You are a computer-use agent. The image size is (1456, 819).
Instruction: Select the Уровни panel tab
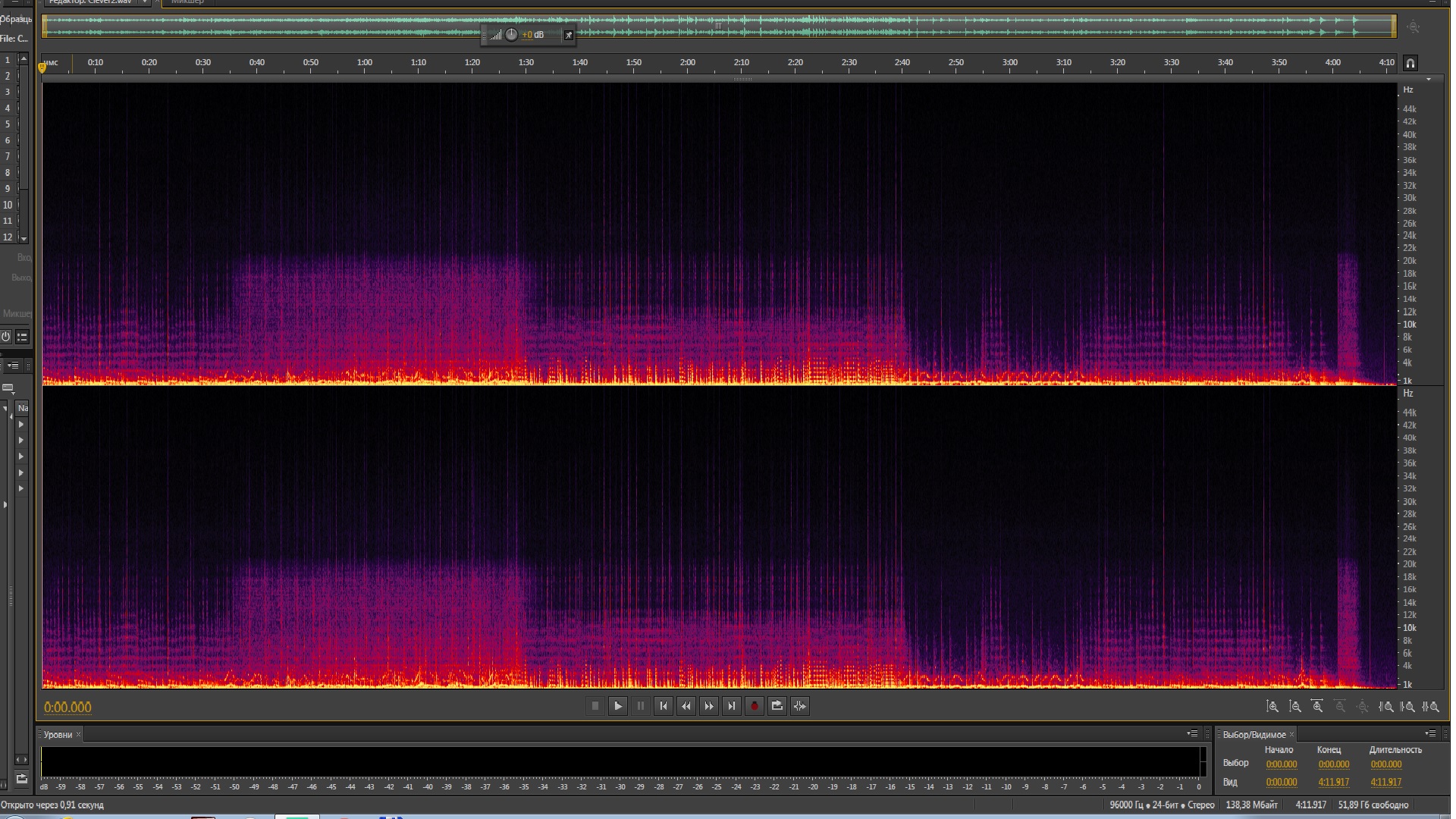point(58,734)
